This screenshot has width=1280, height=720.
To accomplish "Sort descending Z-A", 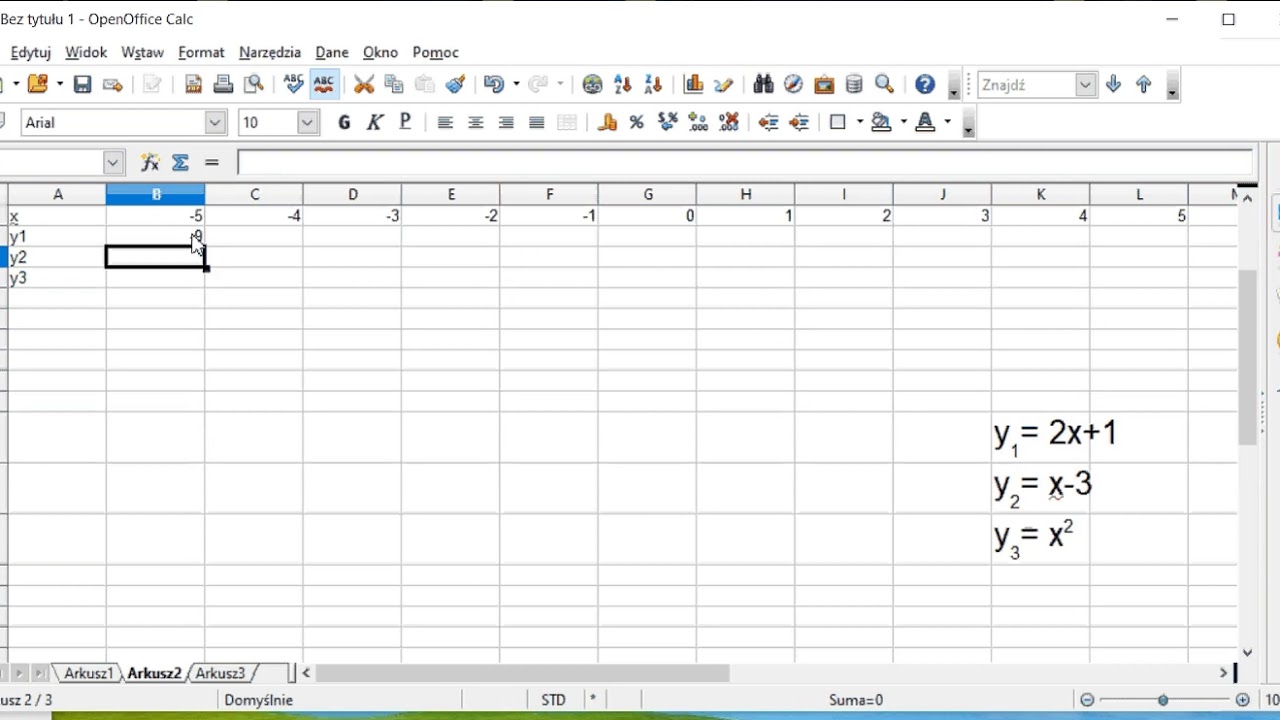I will [x=653, y=85].
